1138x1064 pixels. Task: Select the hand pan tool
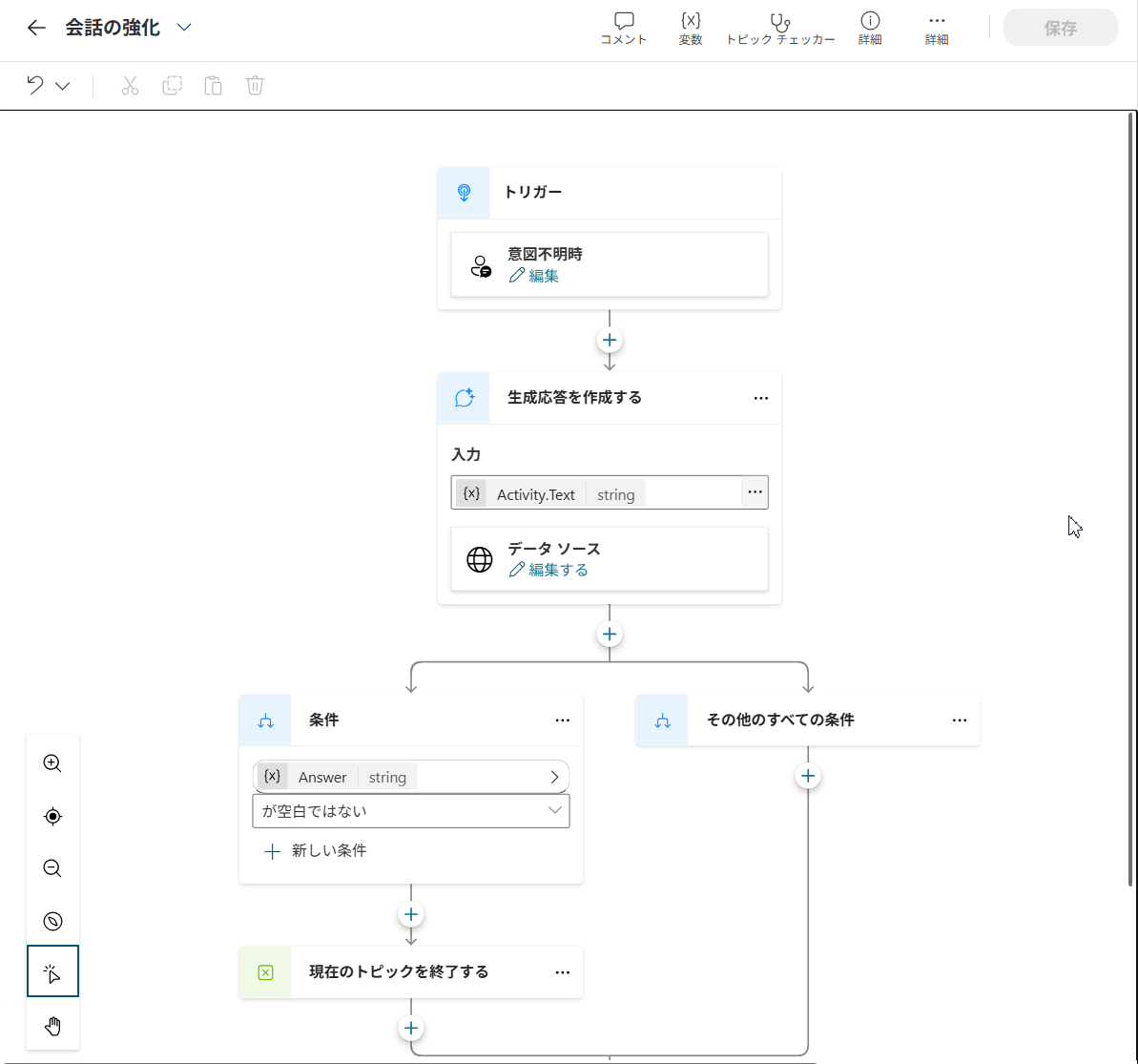pyautogui.click(x=52, y=1026)
